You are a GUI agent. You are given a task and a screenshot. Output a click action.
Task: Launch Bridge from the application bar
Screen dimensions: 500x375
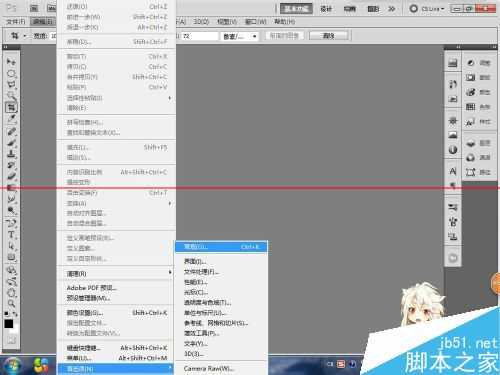[x=34, y=8]
